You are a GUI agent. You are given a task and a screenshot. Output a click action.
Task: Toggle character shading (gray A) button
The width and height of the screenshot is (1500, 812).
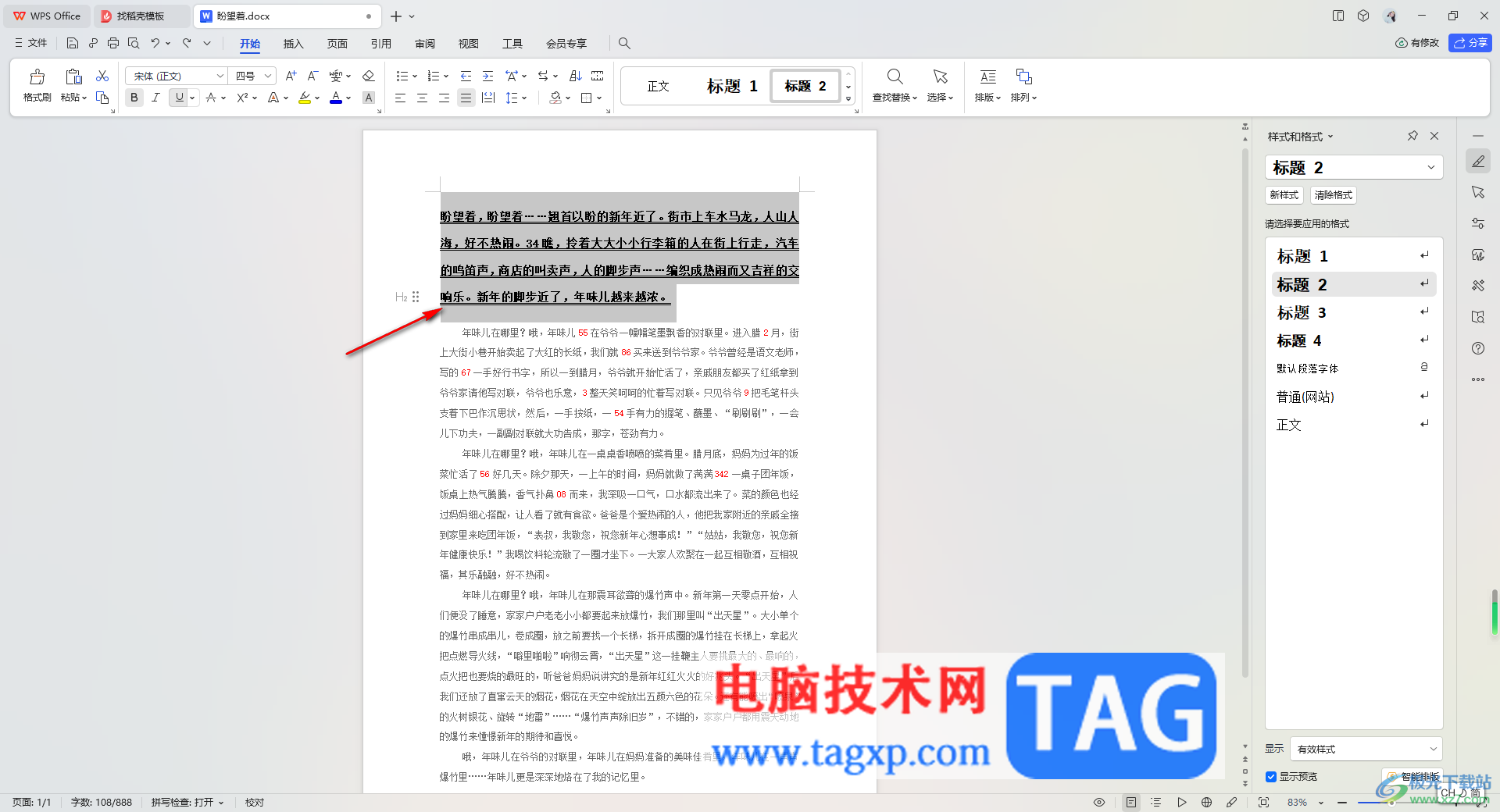coord(369,98)
